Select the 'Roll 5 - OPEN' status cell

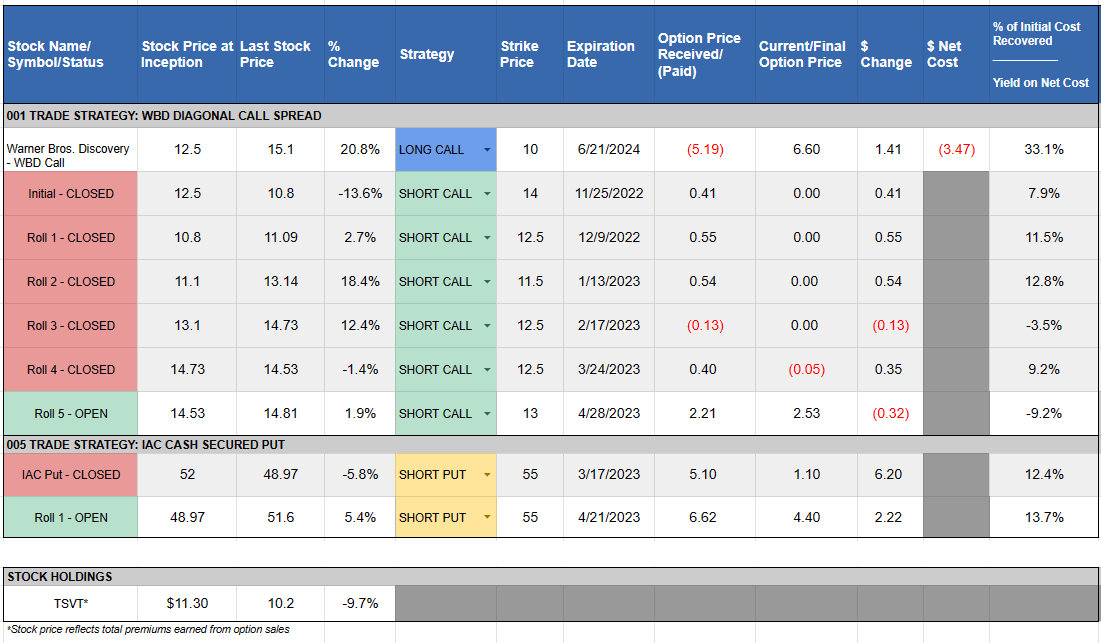70,413
